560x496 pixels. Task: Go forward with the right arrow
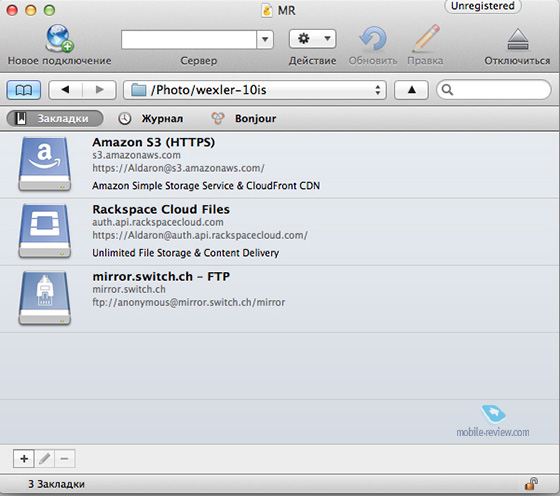pos(100,90)
